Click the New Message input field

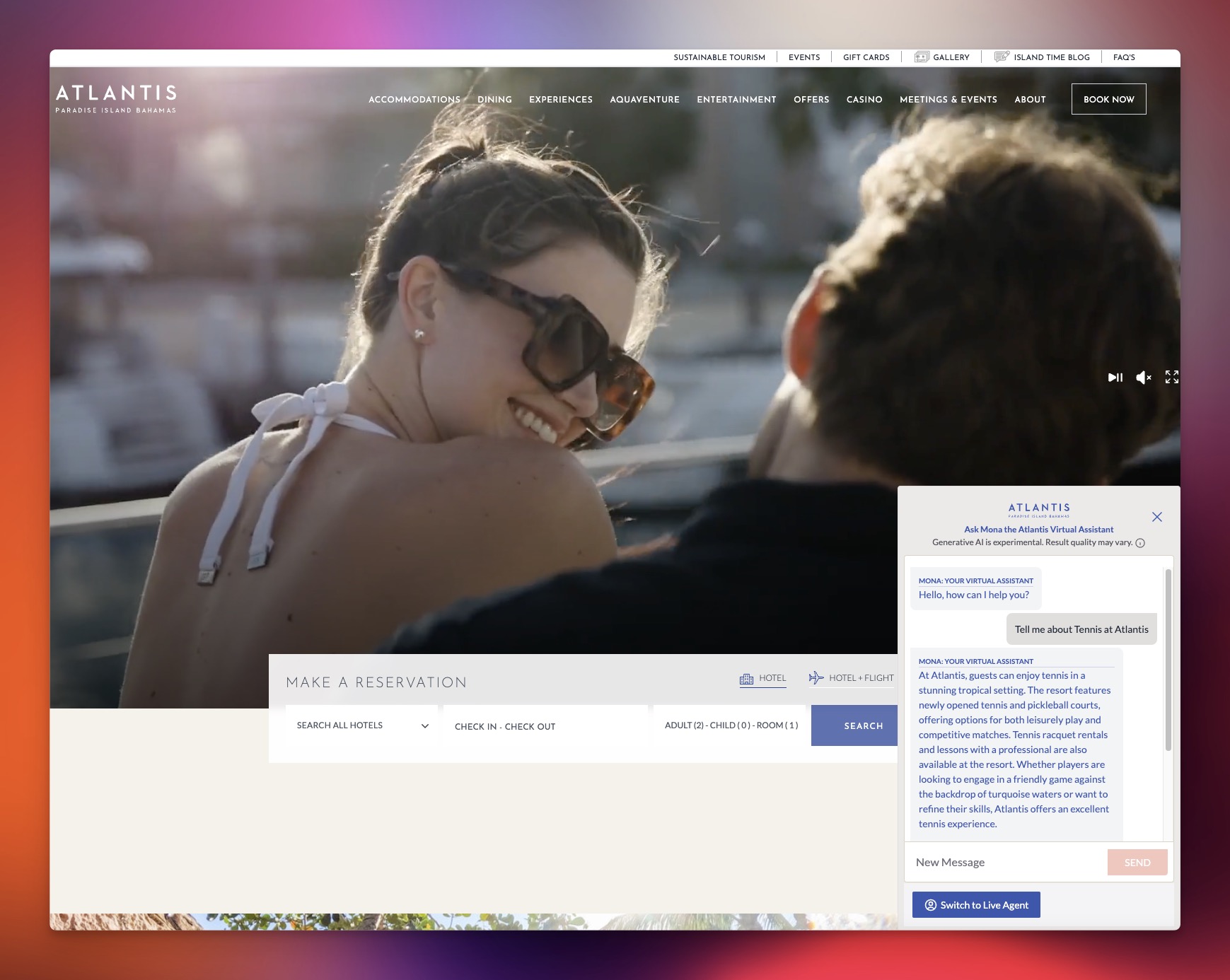(1006, 863)
